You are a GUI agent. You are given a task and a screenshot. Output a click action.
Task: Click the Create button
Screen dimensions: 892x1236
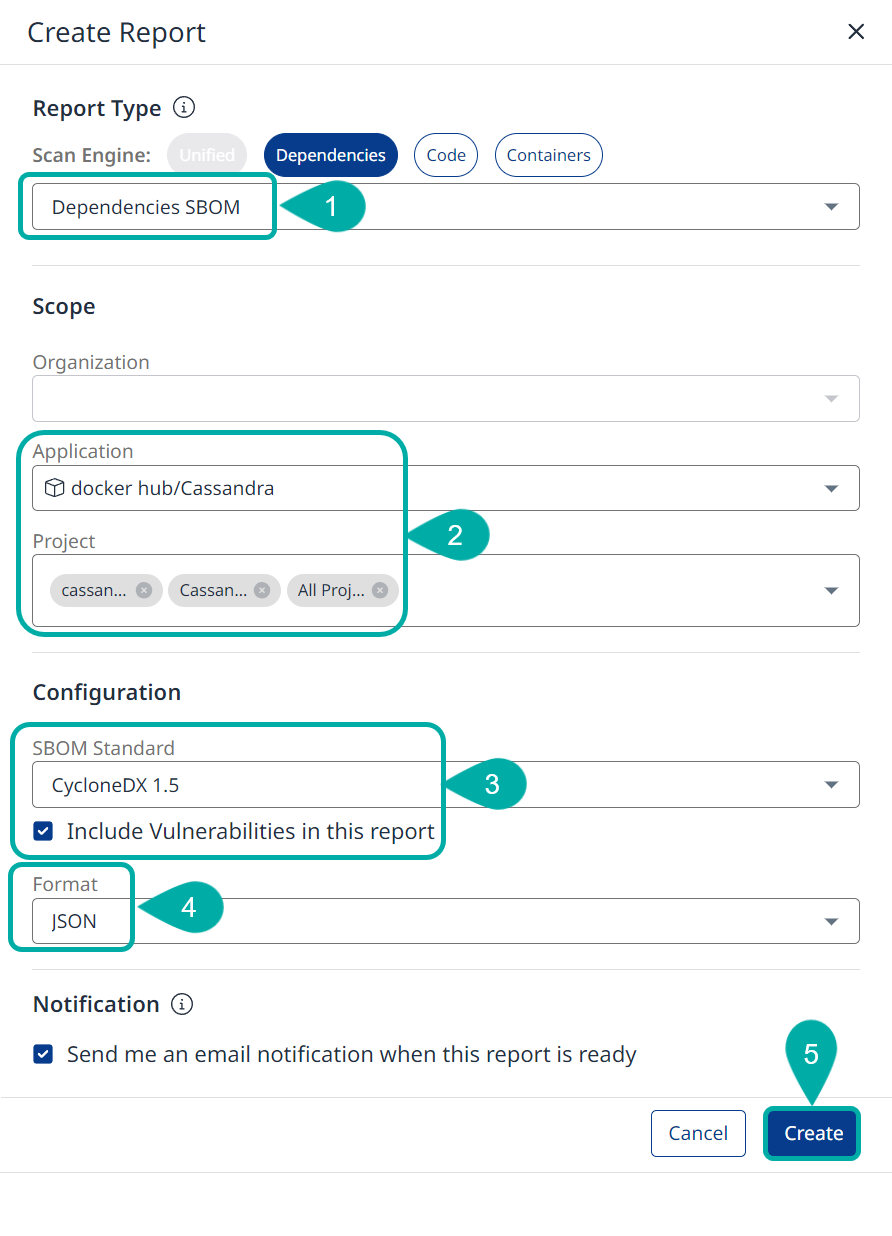pos(811,1133)
